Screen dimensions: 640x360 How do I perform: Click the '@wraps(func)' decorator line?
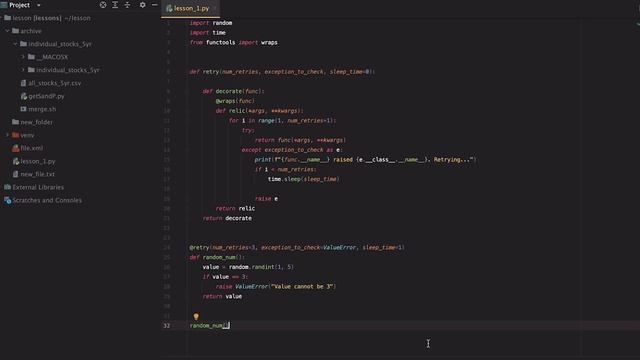235,101
